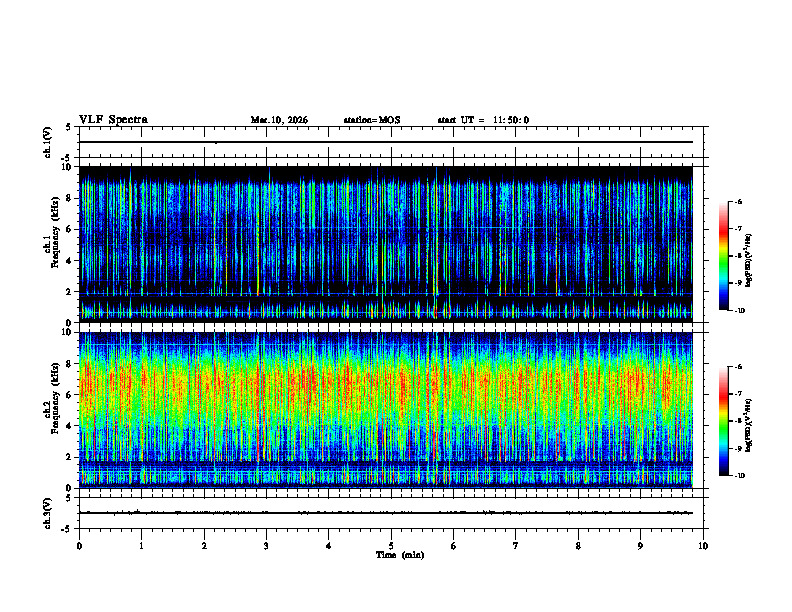
Task: Click the ch.1 voltage waveform trace
Action: (x=386, y=142)
